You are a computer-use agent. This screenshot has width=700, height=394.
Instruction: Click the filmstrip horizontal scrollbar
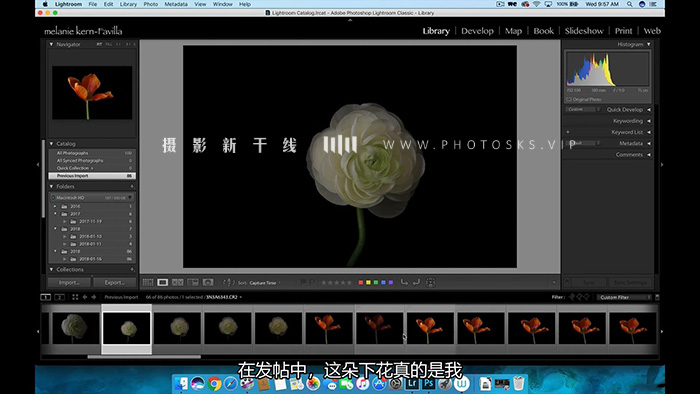[x=144, y=357]
